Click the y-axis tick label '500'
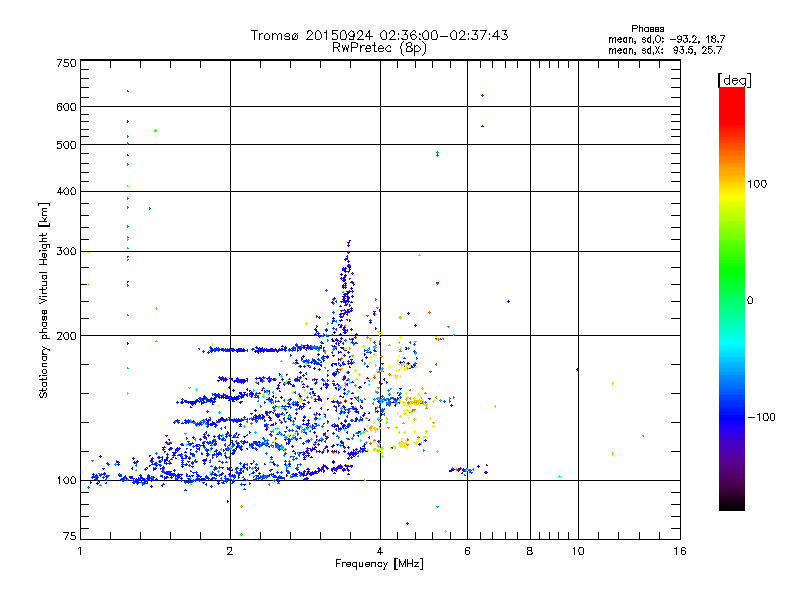 click(x=66, y=145)
